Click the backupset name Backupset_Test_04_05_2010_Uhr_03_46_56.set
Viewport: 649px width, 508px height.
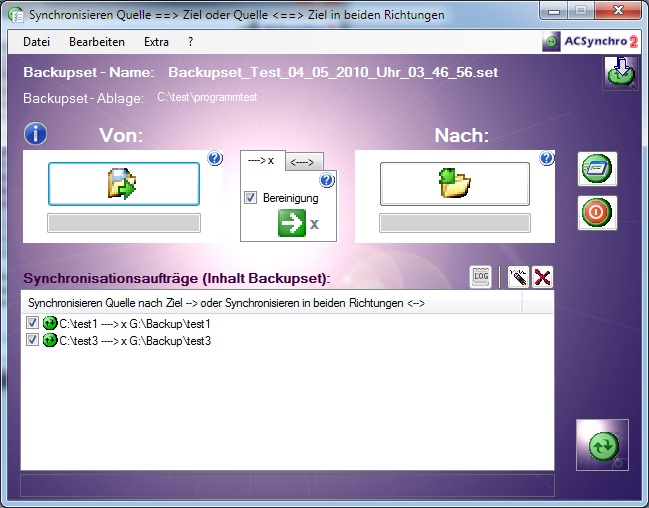click(333, 72)
